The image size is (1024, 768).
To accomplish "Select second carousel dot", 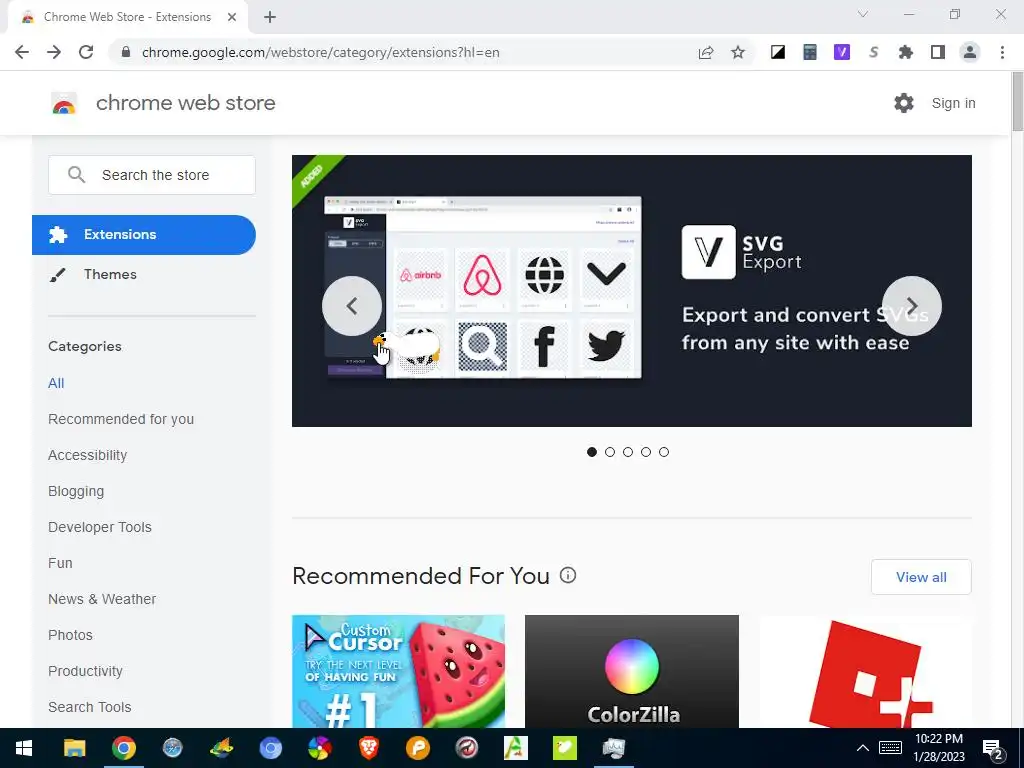I will pyautogui.click(x=610, y=452).
